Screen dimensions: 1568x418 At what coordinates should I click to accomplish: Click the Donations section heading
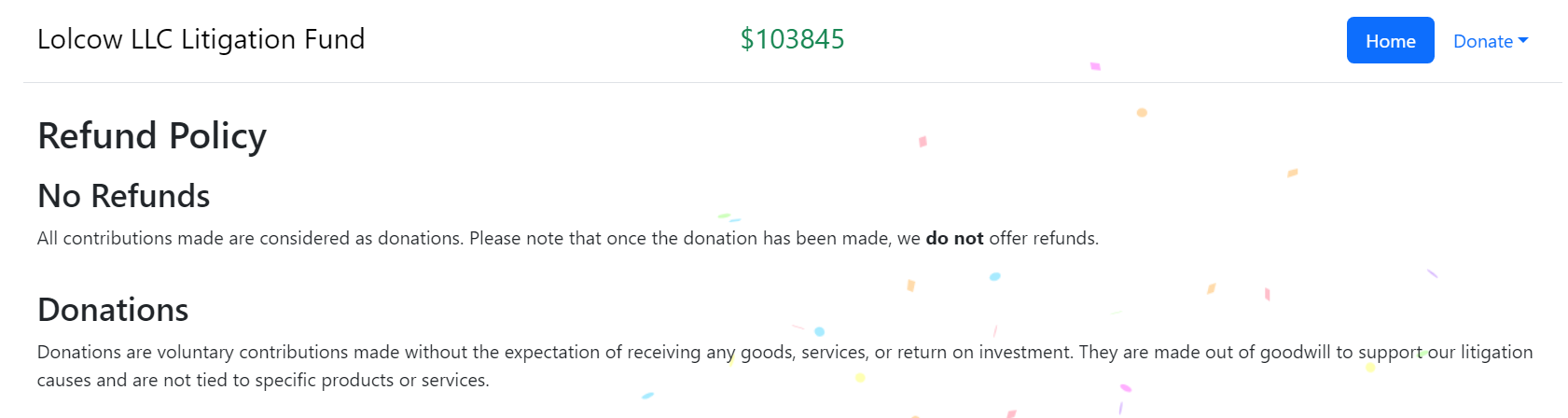pos(113,310)
